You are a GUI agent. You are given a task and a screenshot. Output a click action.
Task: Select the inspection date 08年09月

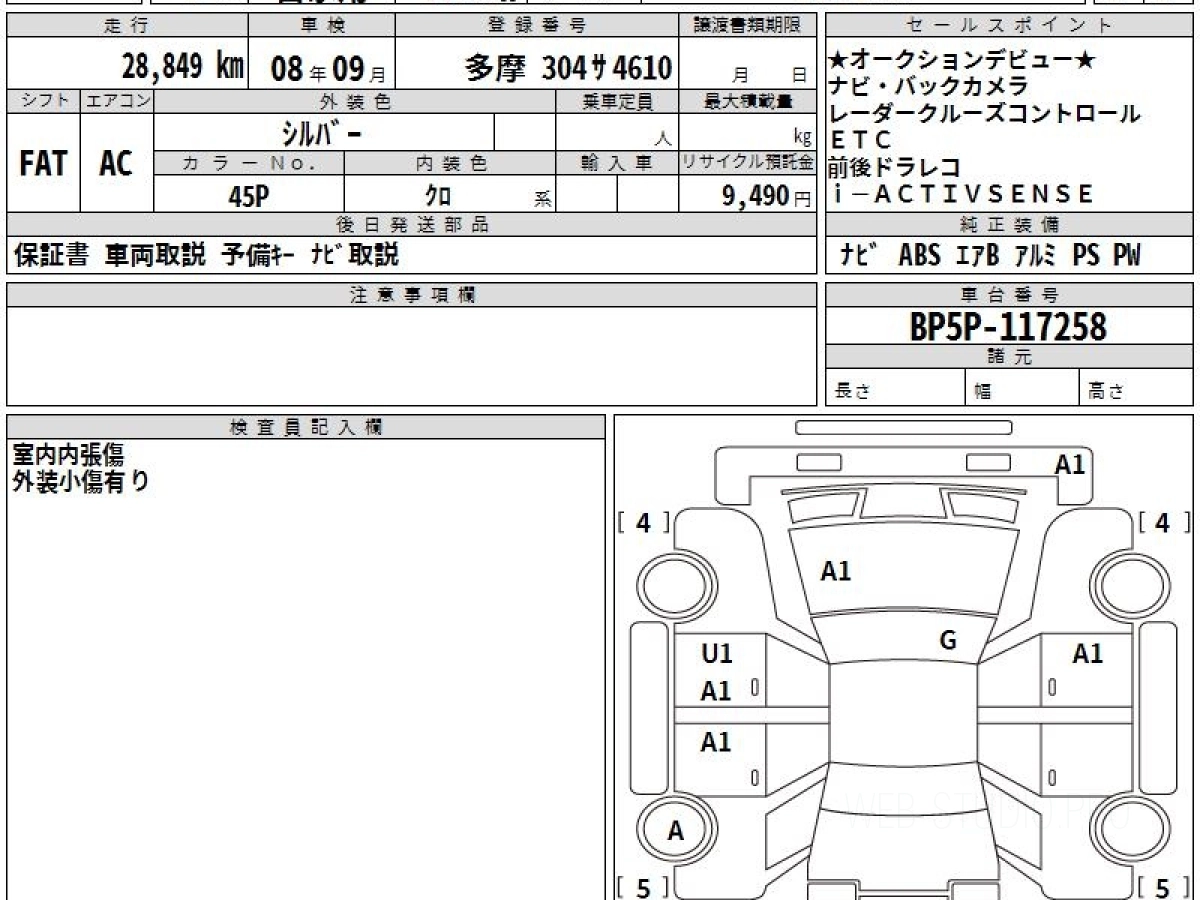327,69
